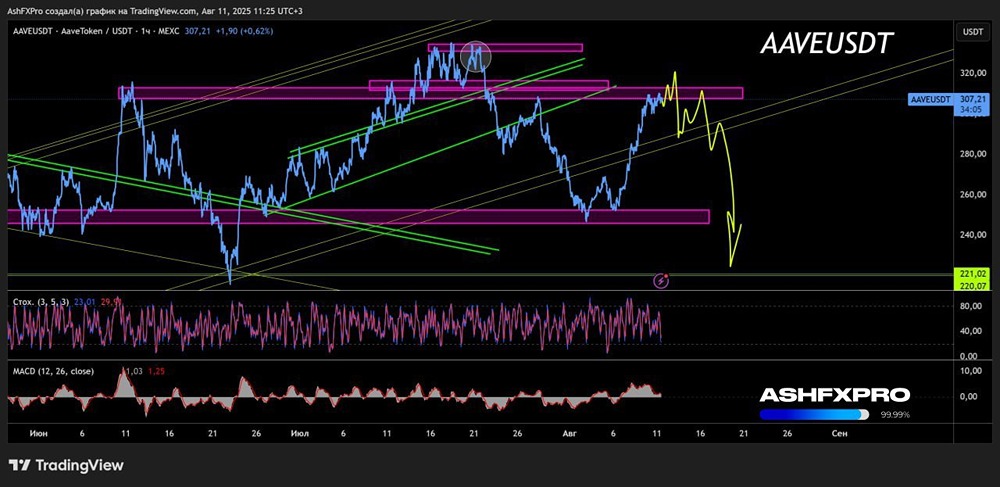Open the Стох. (3, 5, 3) indicator legend
This screenshot has width=1000, height=487.
[41, 302]
